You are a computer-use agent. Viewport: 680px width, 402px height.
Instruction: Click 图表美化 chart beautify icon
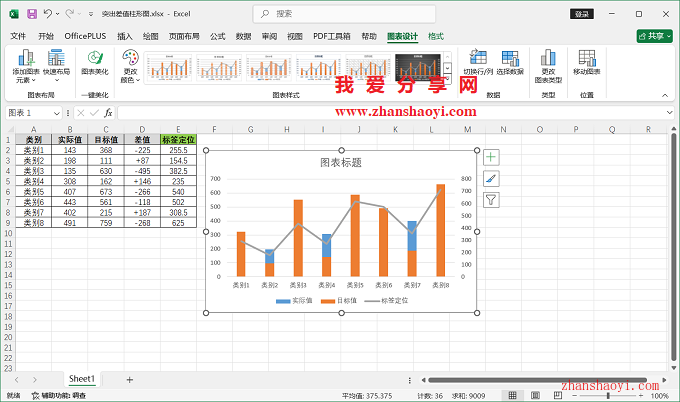pos(95,62)
